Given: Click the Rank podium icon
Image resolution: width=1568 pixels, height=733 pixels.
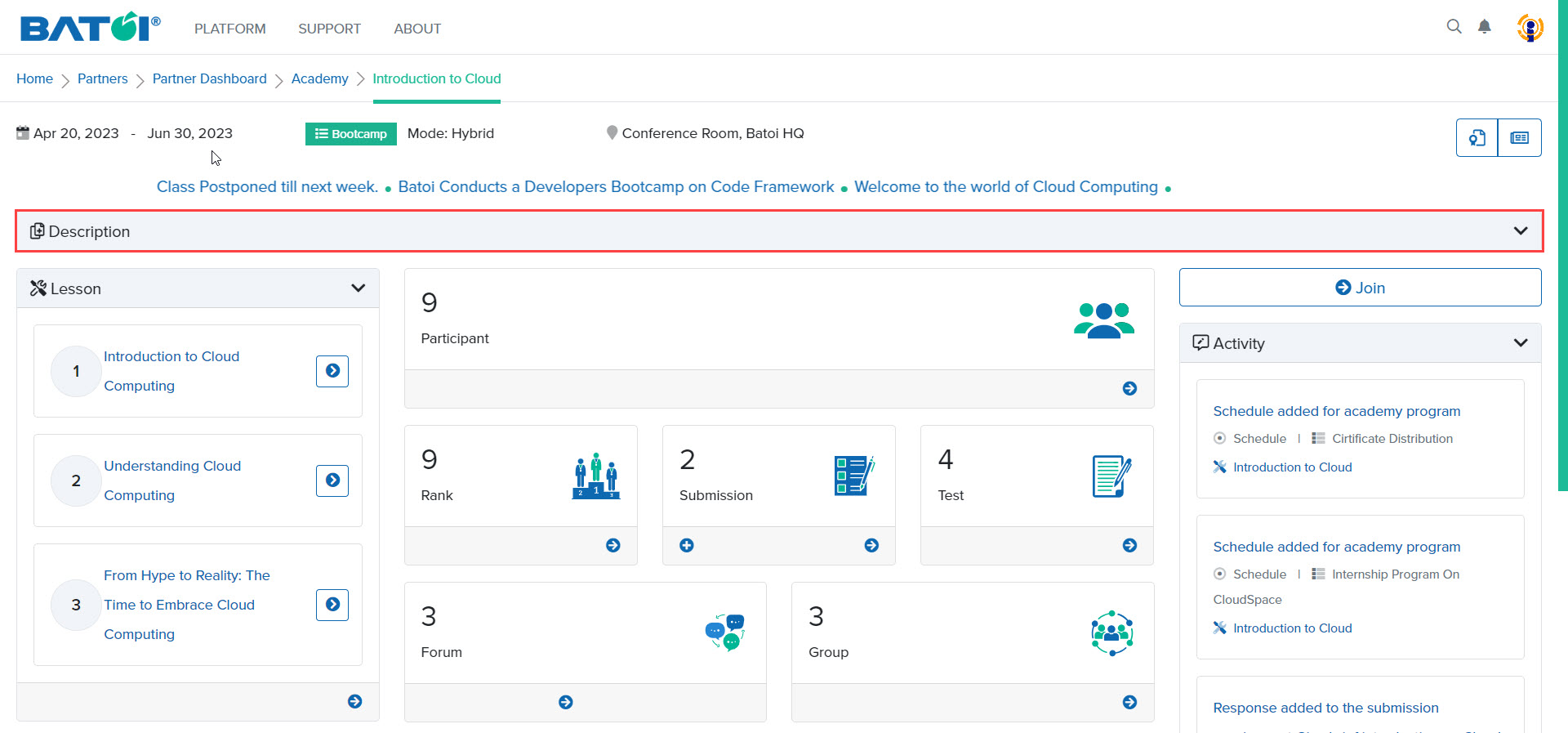Looking at the screenshot, I should coord(596,476).
